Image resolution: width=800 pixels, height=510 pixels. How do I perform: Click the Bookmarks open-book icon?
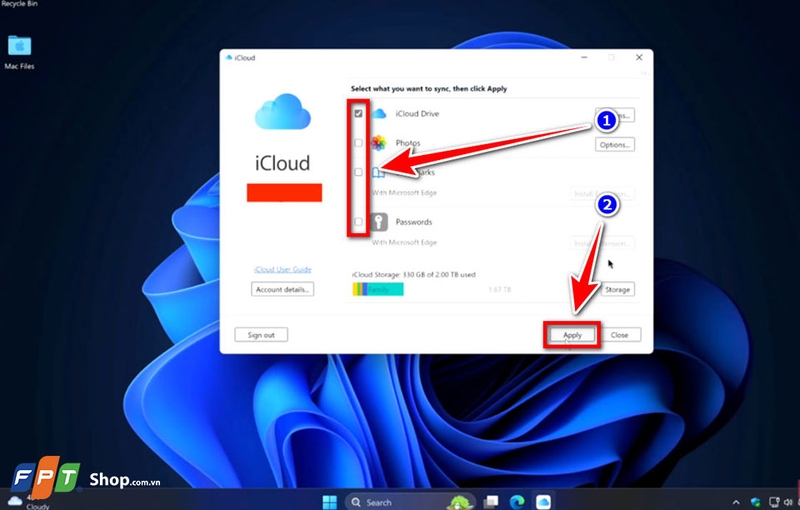[378, 172]
